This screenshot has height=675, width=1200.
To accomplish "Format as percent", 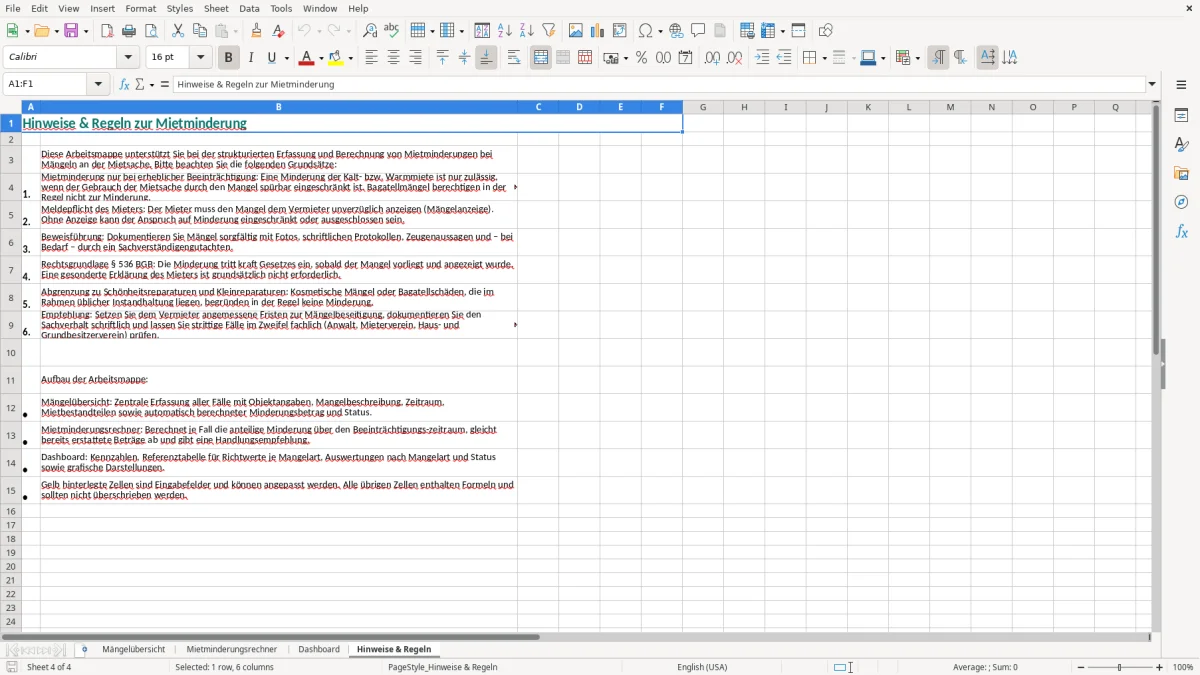I will pos(642,58).
